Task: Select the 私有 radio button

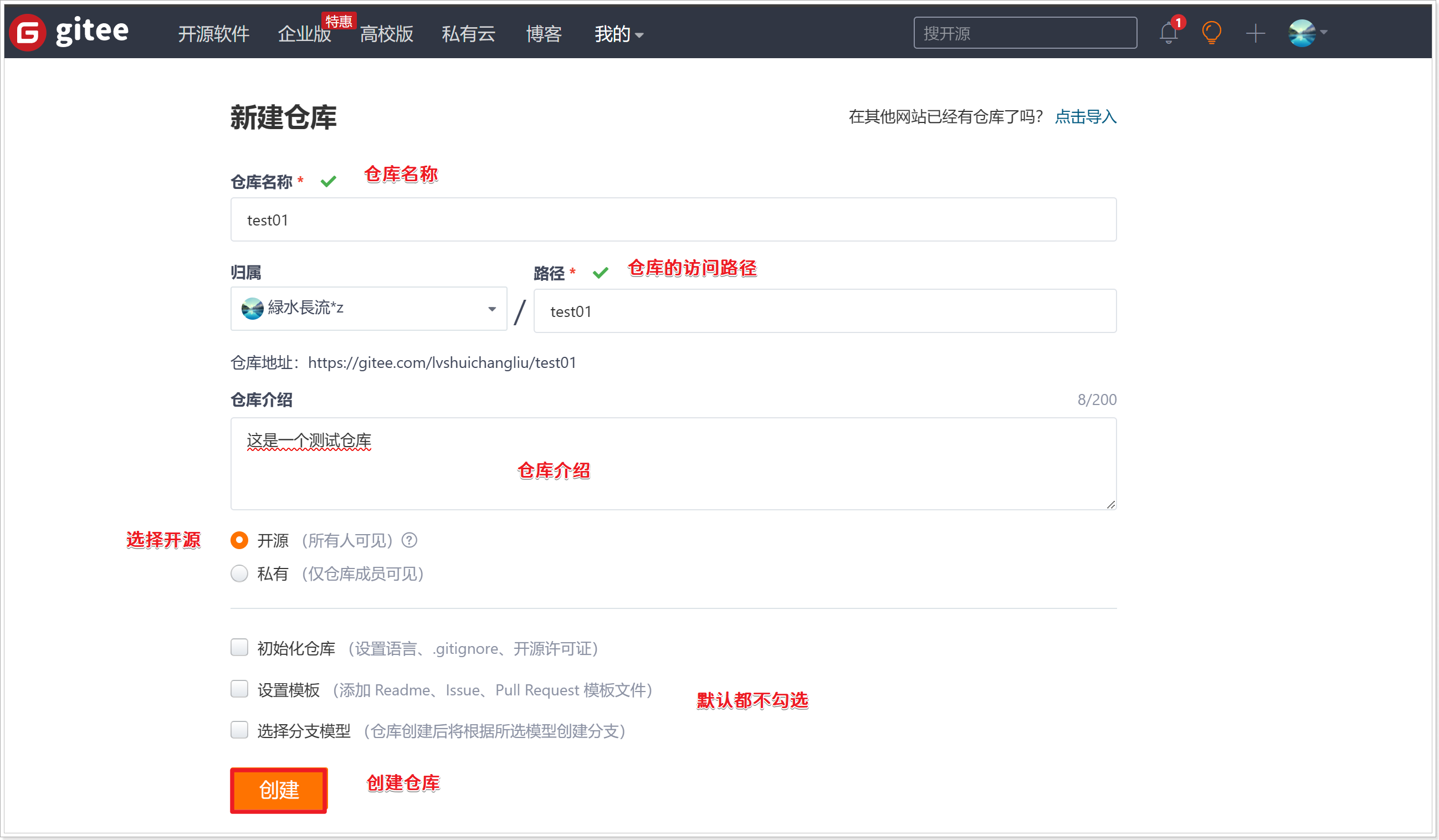Action: [x=239, y=573]
